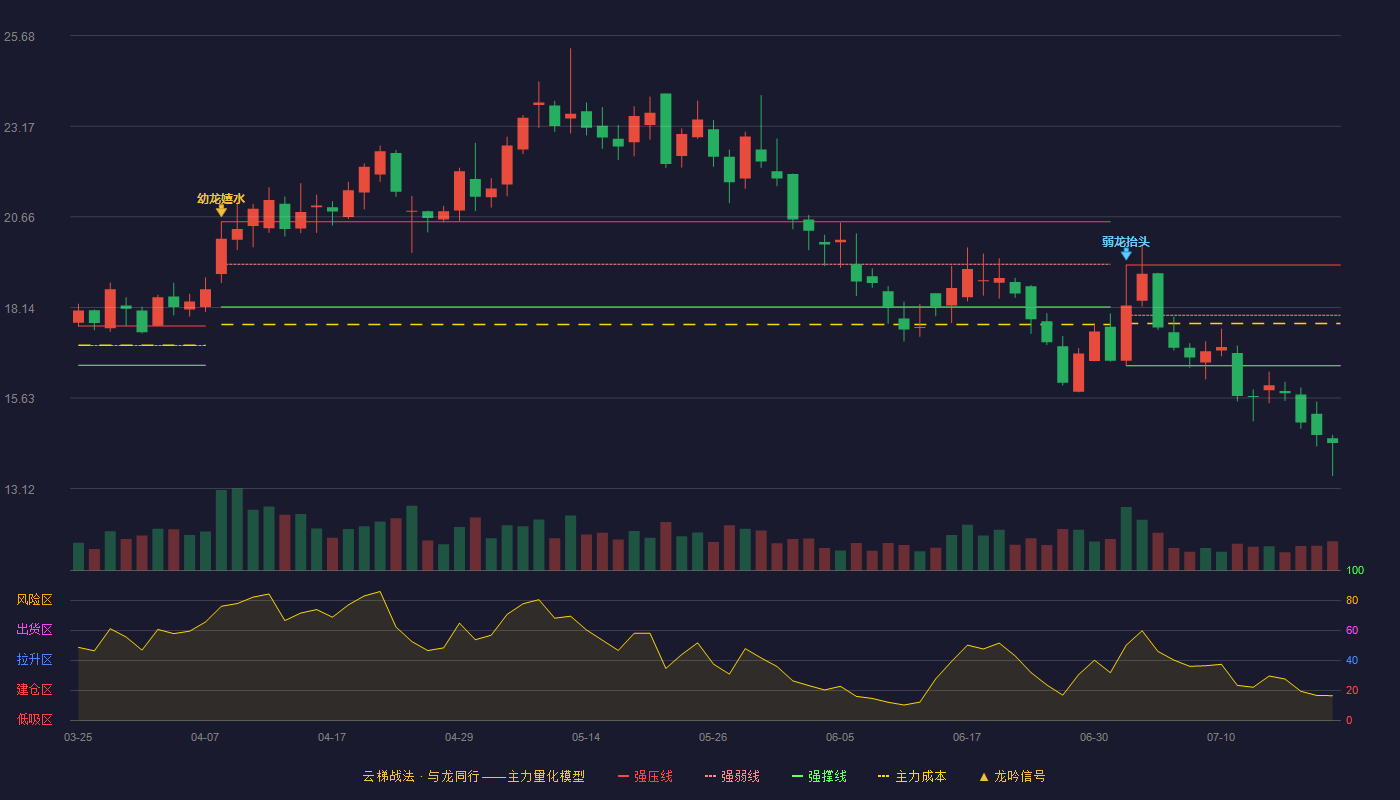Click date label 04-29

coord(459,737)
